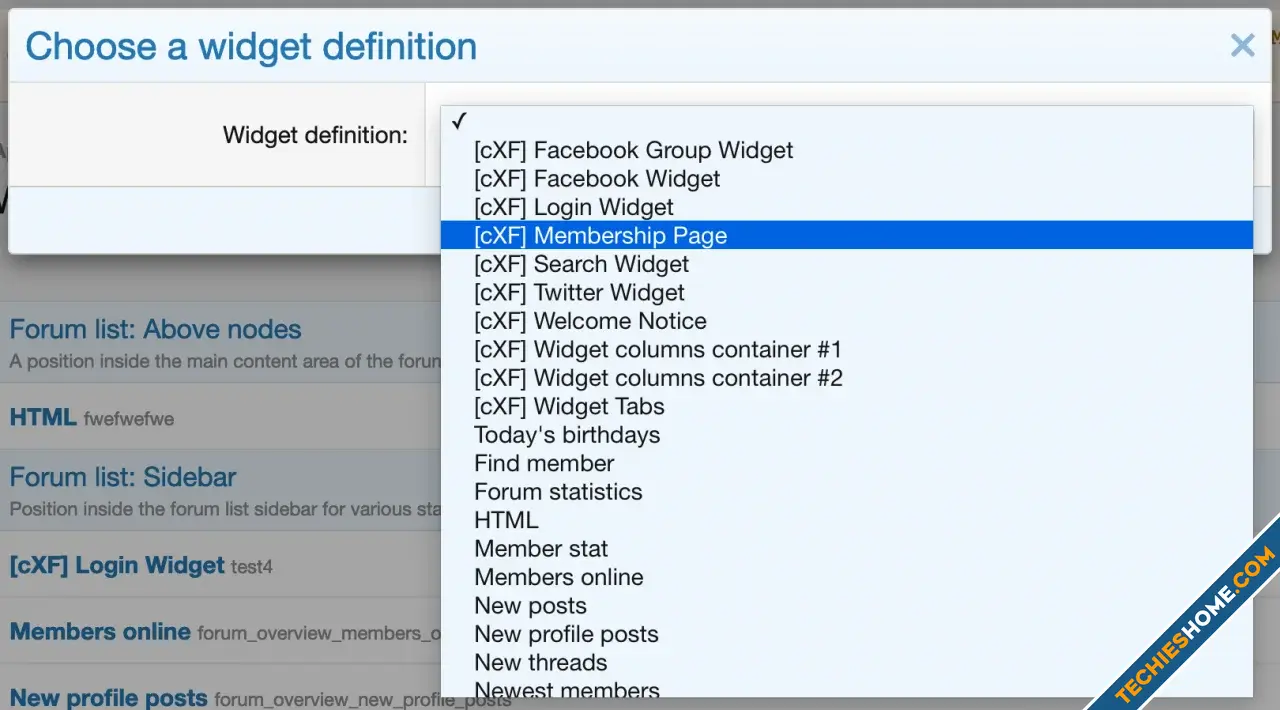
Task: Choose Forum statistics from the list
Action: 846,492
